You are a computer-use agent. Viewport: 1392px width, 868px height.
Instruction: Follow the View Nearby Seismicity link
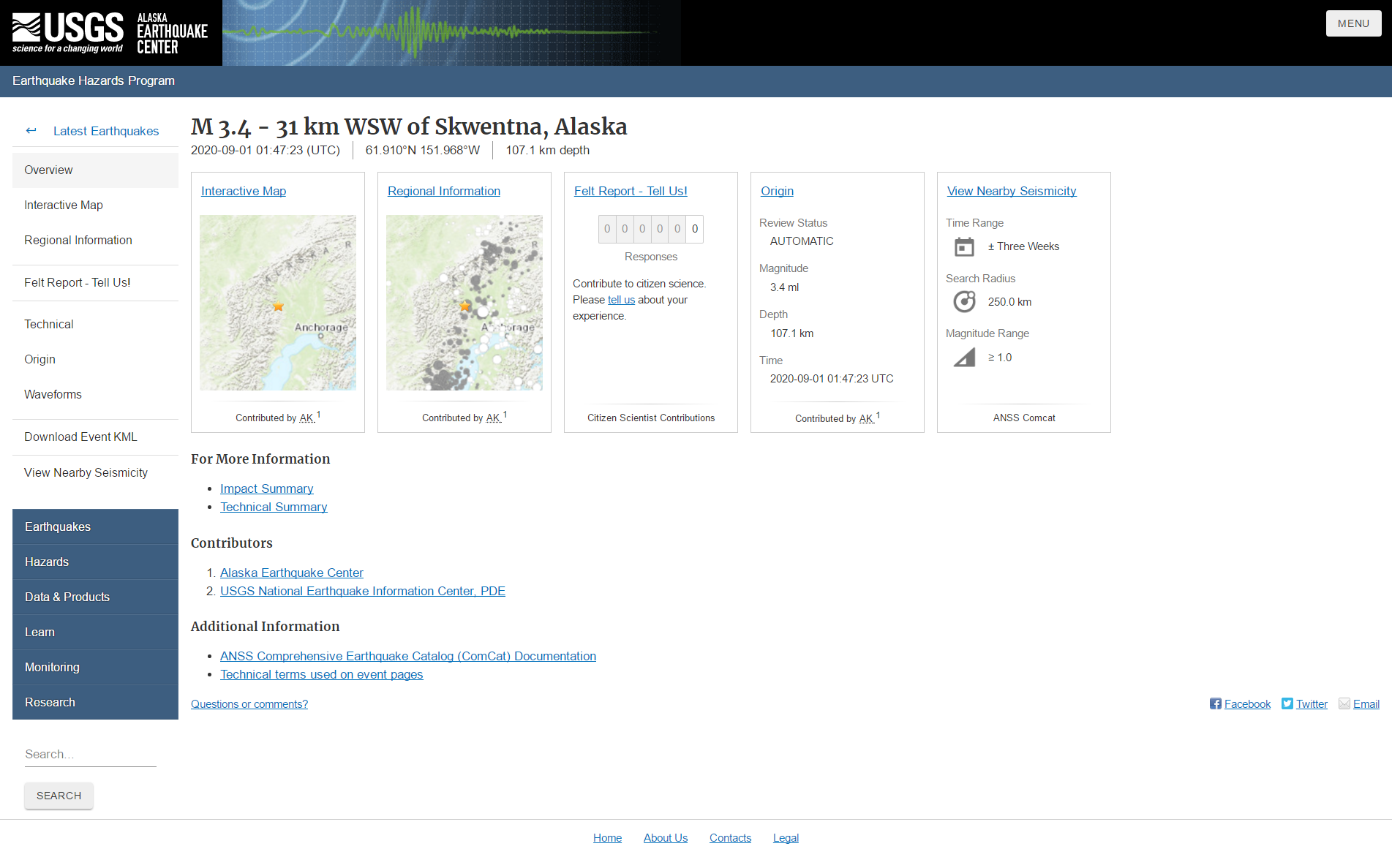(x=1012, y=191)
